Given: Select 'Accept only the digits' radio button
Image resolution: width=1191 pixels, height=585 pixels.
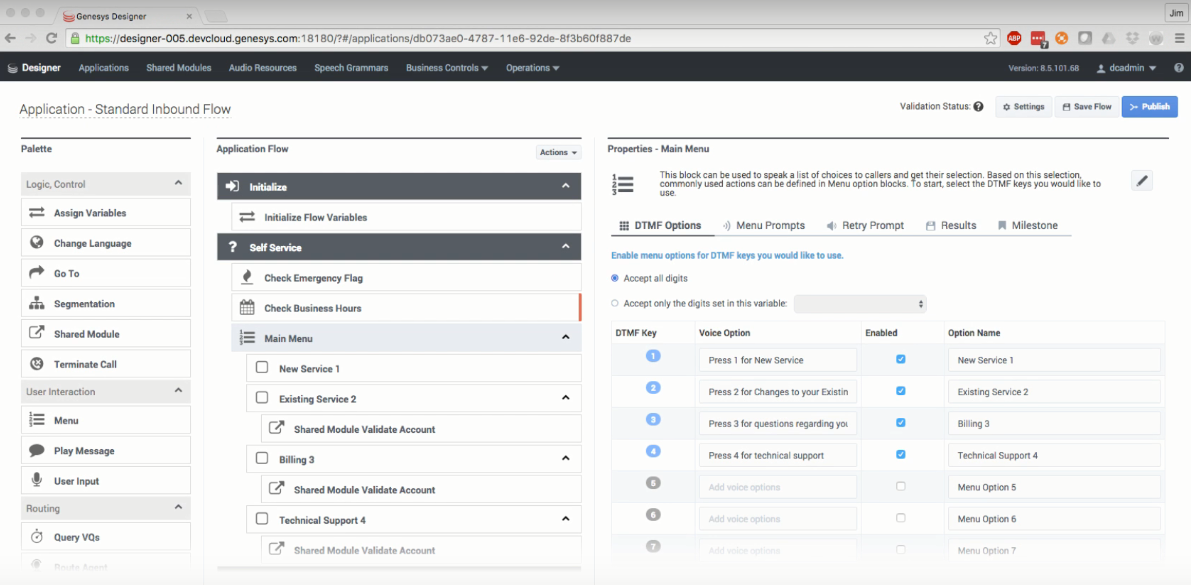Looking at the screenshot, I should 615,303.
